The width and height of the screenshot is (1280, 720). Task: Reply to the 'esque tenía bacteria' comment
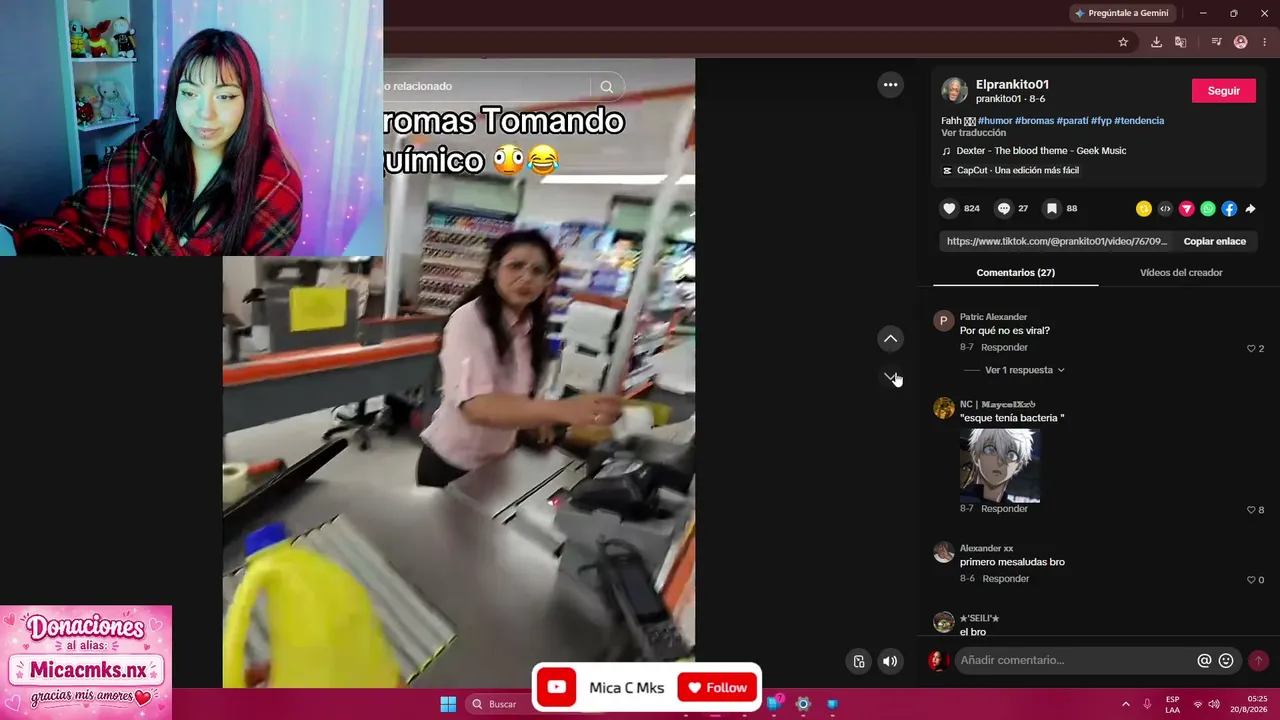[x=1004, y=509]
